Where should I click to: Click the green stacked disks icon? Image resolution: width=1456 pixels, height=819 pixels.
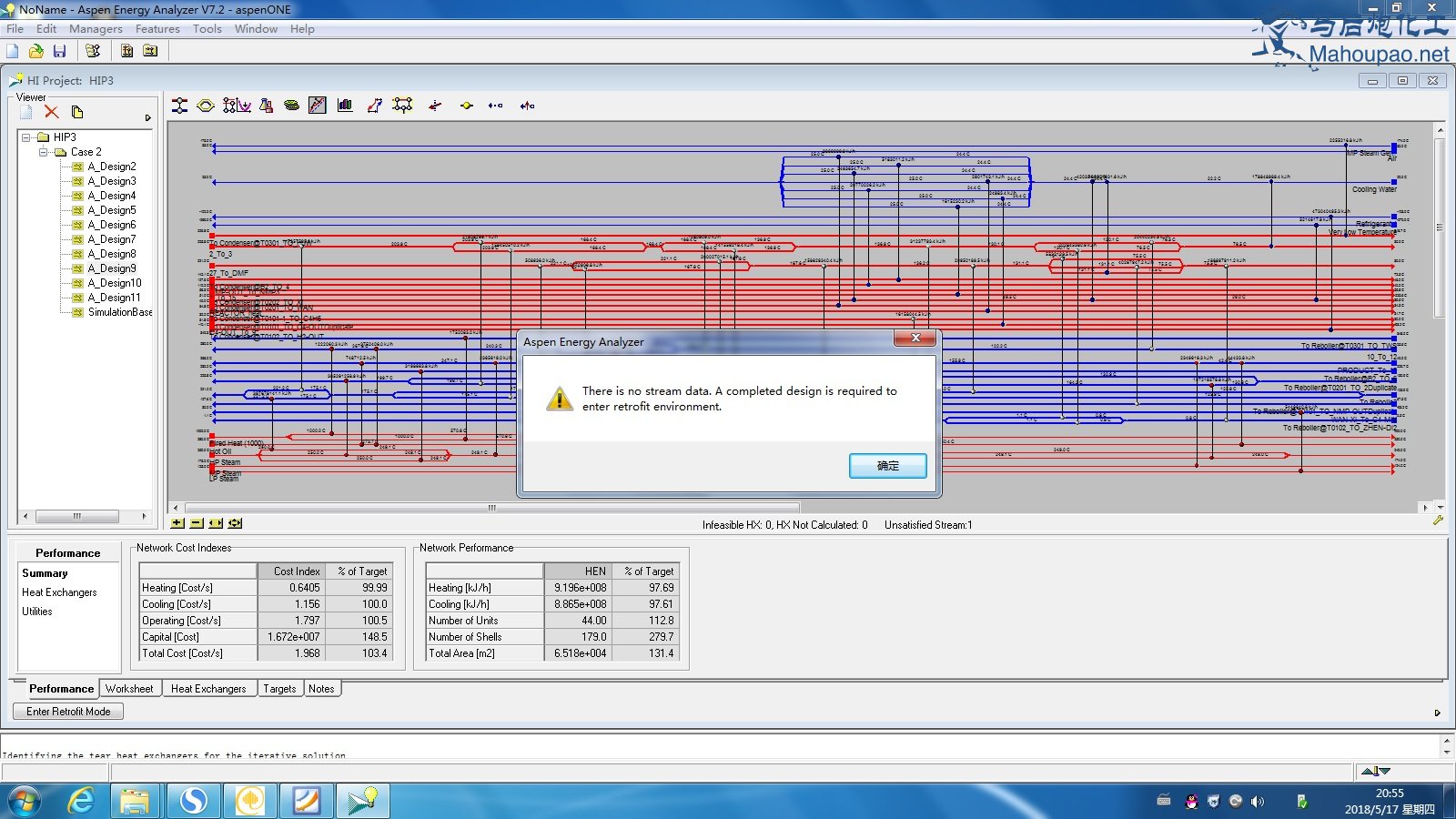[x=291, y=106]
